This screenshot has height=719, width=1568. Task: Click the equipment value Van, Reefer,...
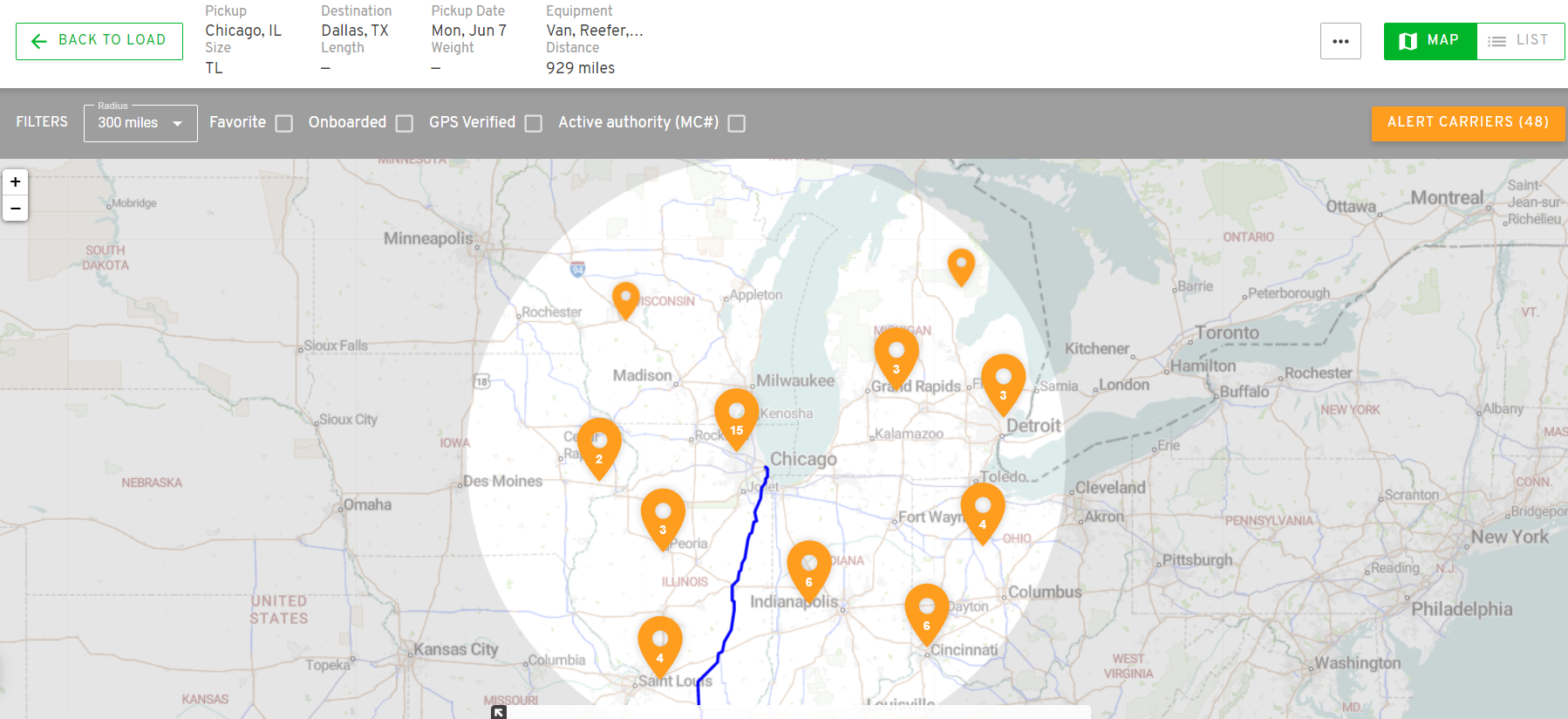[595, 31]
